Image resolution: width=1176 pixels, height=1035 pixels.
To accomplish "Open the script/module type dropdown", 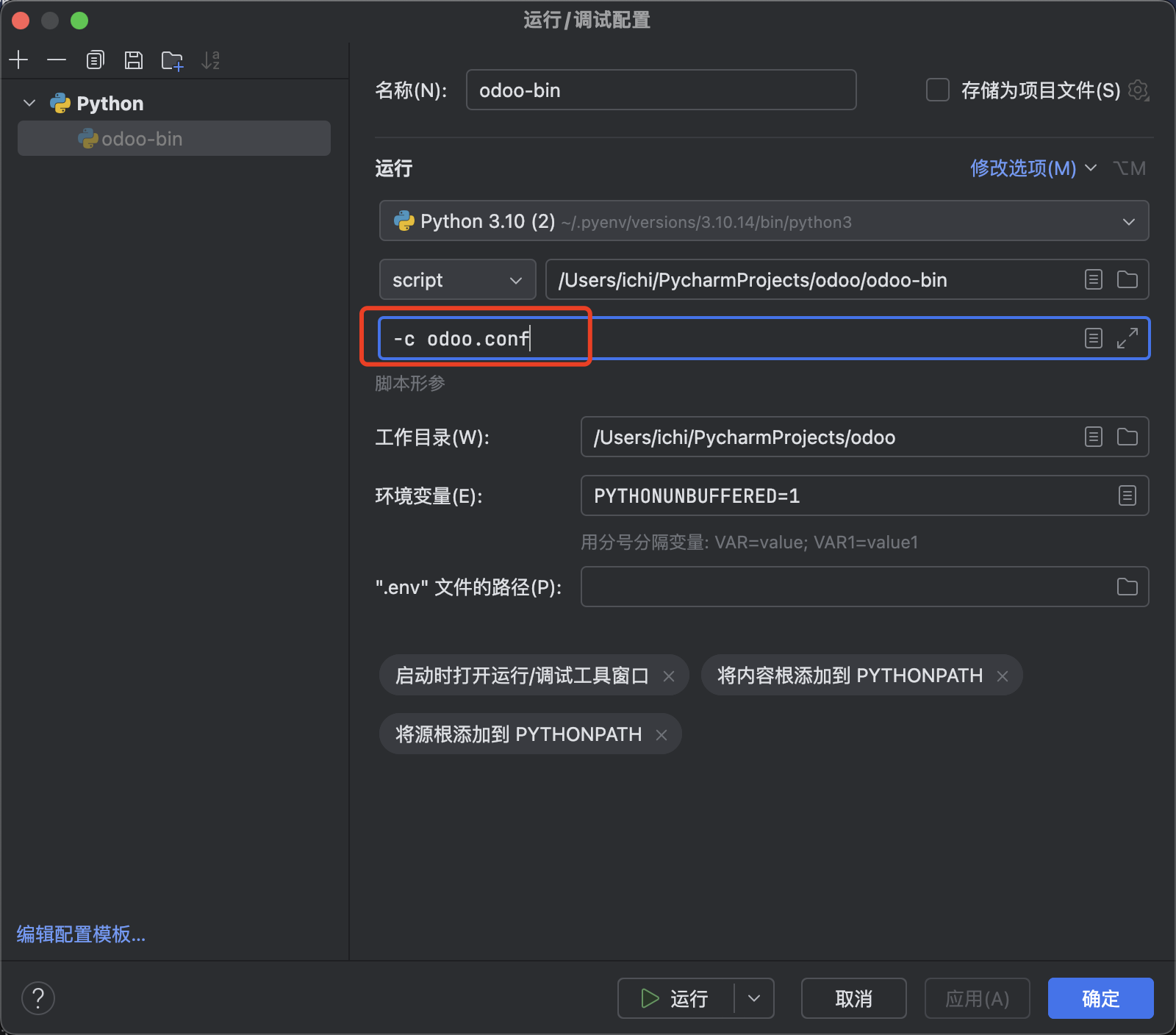I will pyautogui.click(x=457, y=279).
